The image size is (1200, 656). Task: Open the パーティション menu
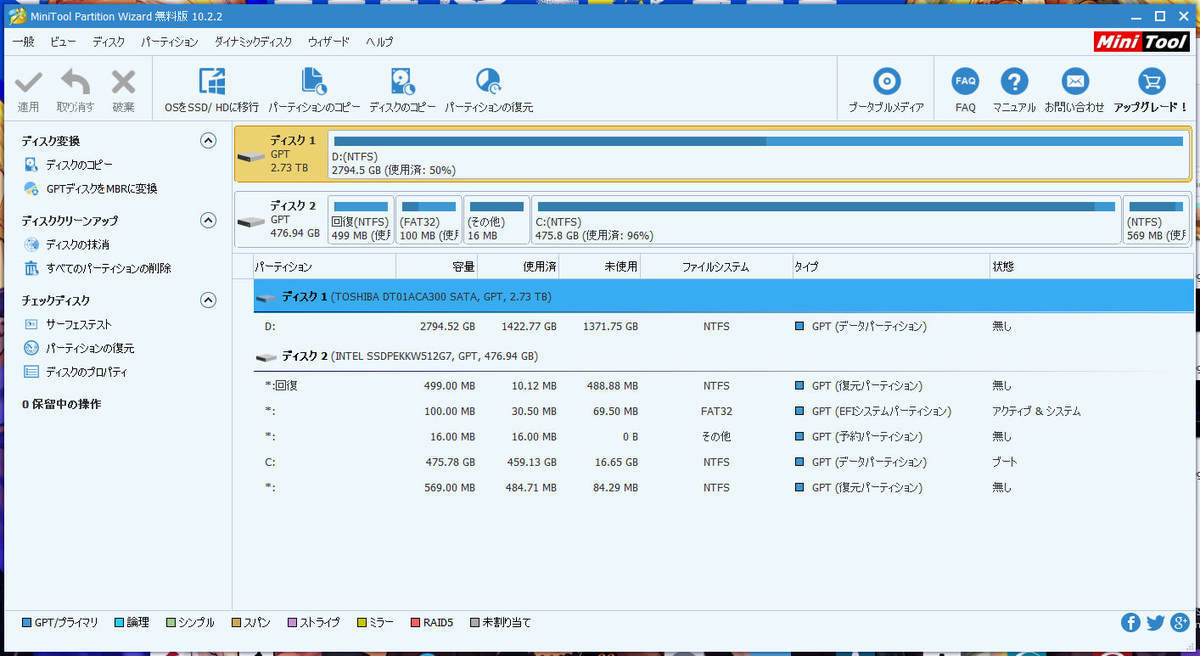(170, 42)
